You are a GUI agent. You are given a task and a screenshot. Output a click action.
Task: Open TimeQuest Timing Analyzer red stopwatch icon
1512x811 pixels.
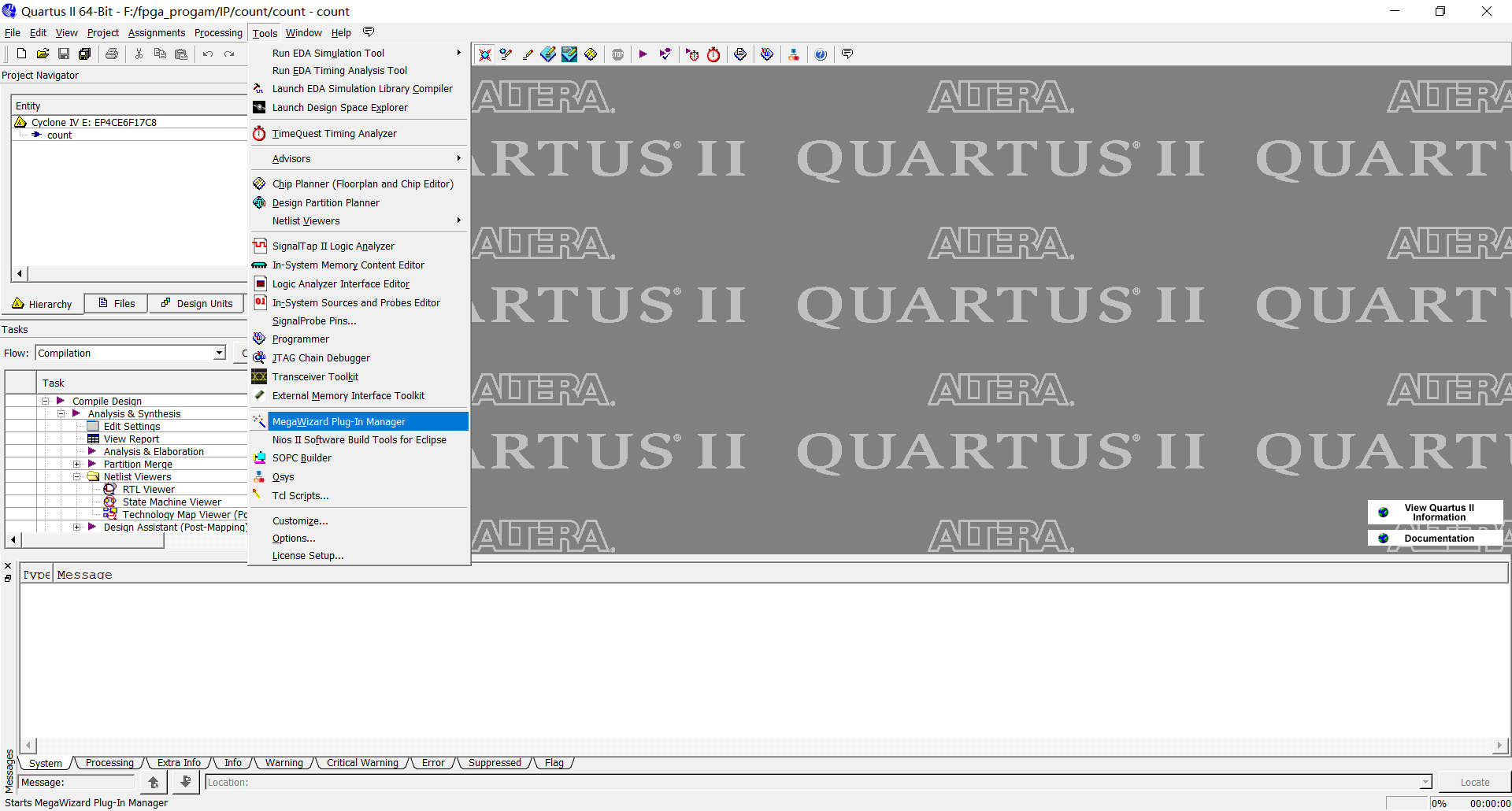click(x=713, y=54)
